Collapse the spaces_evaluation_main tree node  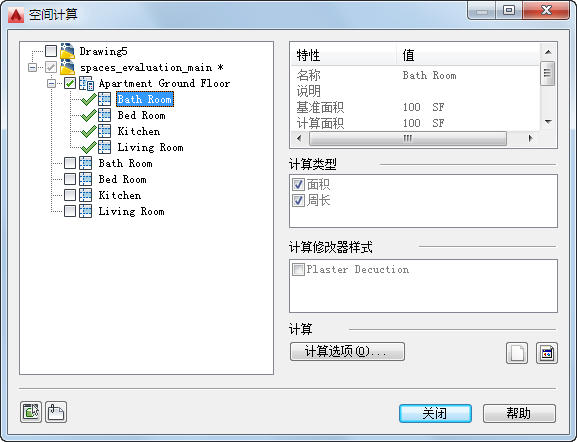[x=32, y=67]
